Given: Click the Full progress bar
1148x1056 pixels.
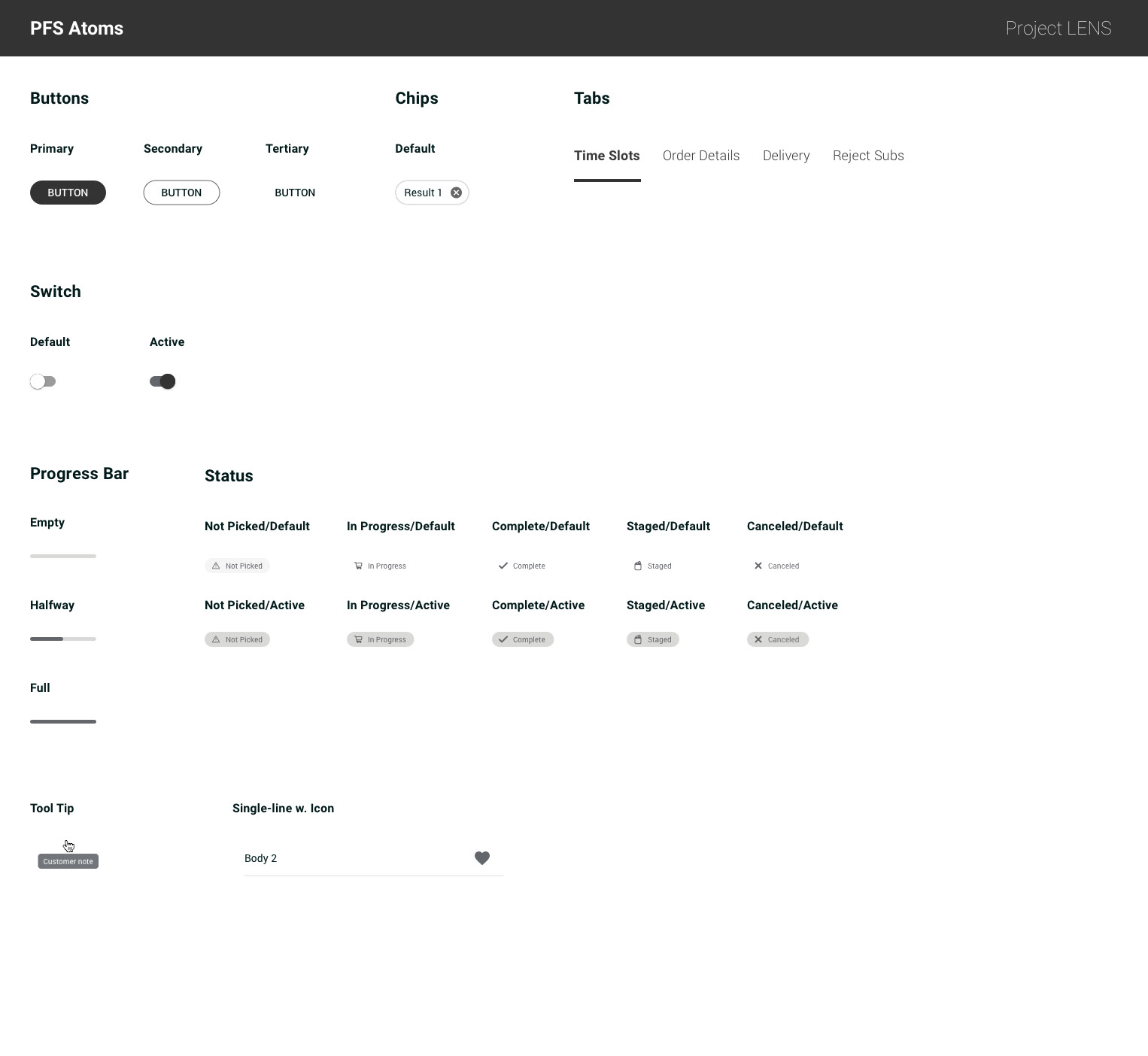Looking at the screenshot, I should (63, 721).
